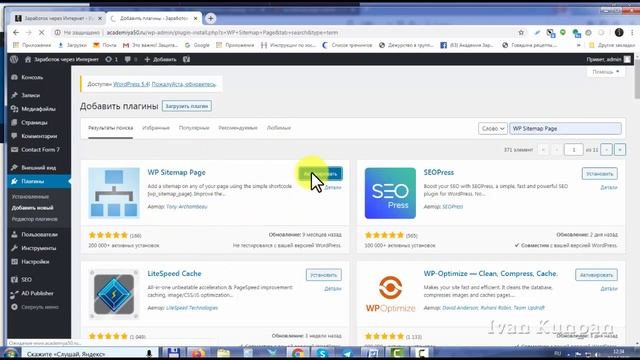640x360 pixels.
Task: Click the LiteSpeed Cache icon thumbnail
Action: pyautogui.click(x=114, y=294)
